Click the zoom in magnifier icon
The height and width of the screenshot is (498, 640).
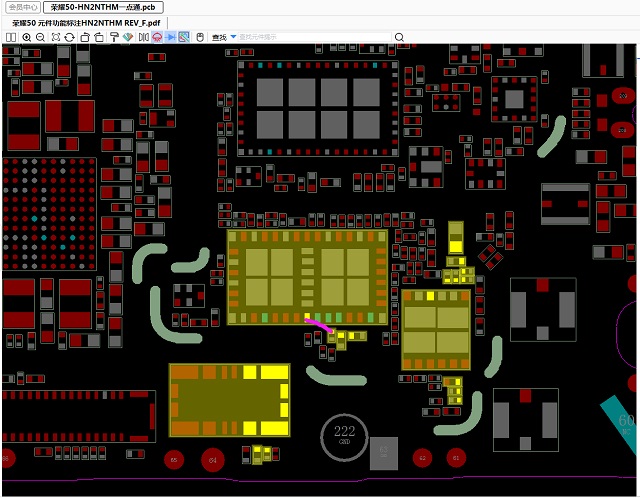26,37
